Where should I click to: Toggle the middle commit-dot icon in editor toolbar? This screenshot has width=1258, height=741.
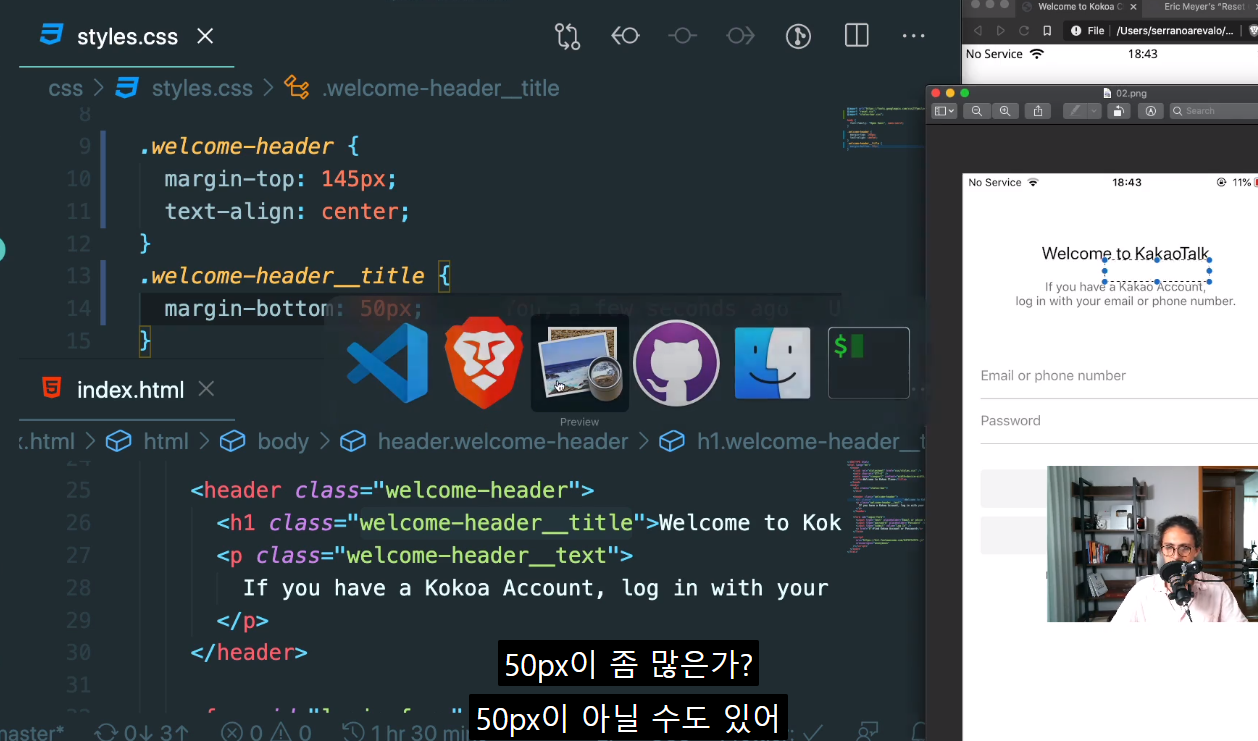pos(683,37)
